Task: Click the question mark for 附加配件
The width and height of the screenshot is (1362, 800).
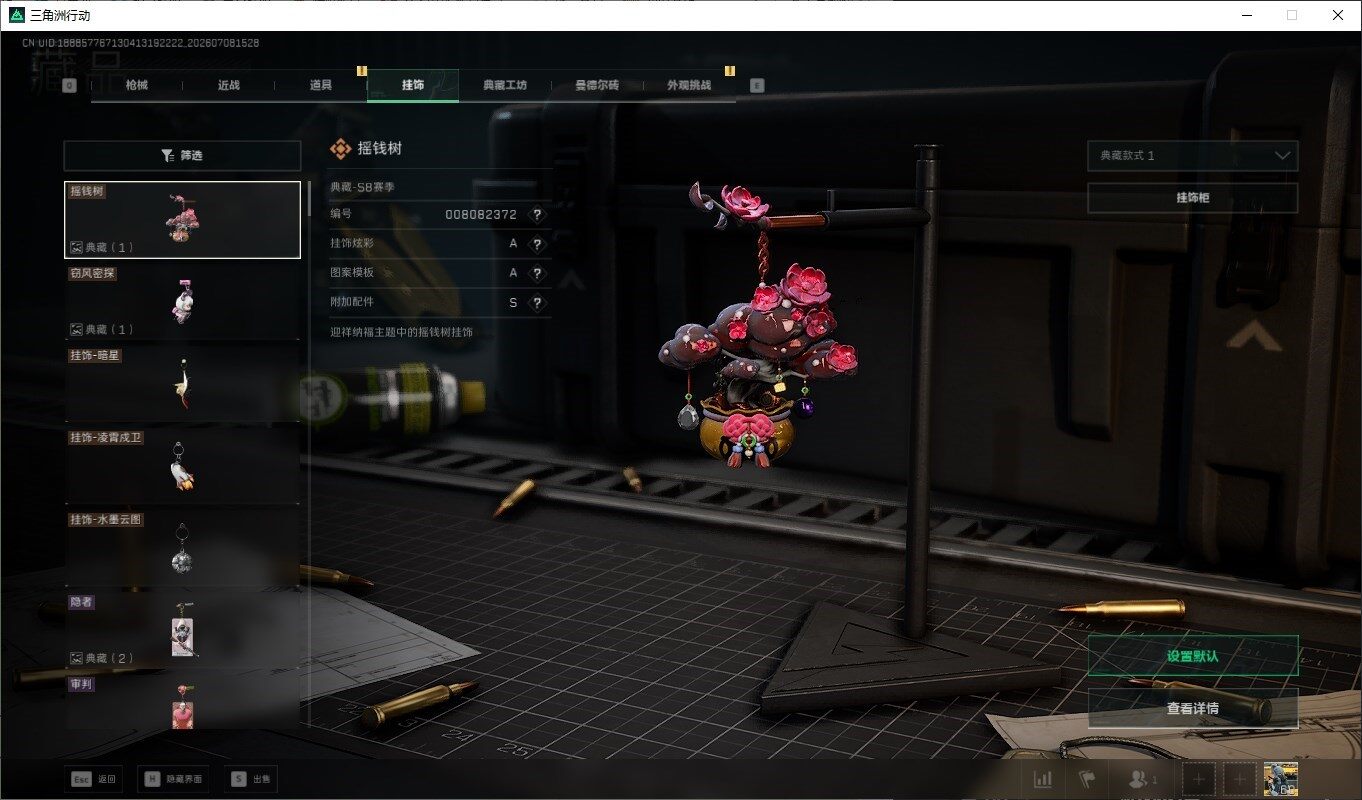Action: (537, 303)
